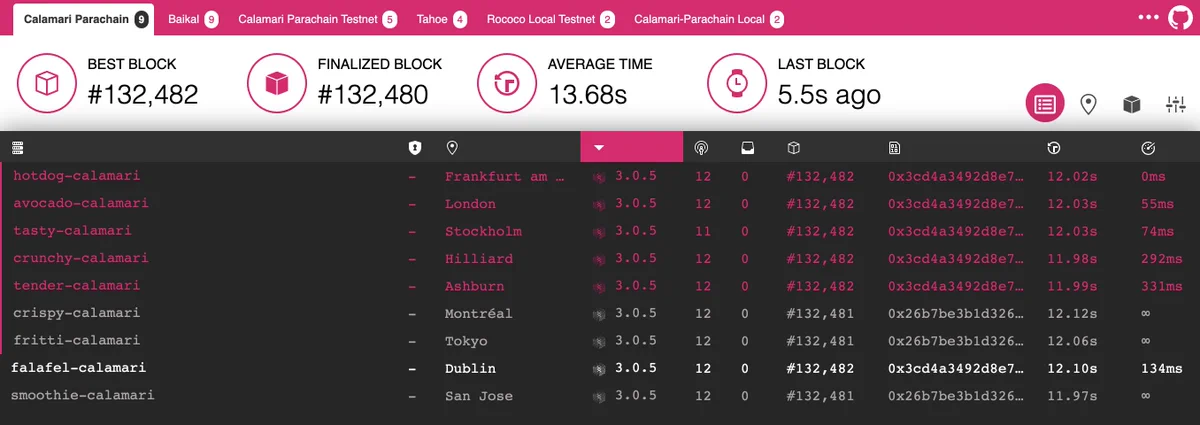Open the more chains ellipsis menu
Screen dimensions: 1200x425
[x=1148, y=17]
